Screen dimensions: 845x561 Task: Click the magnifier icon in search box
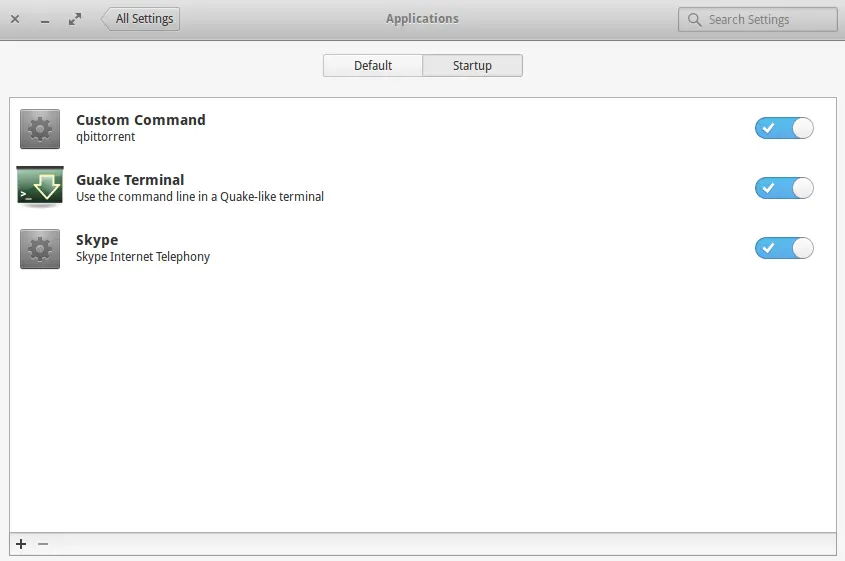[695, 19]
